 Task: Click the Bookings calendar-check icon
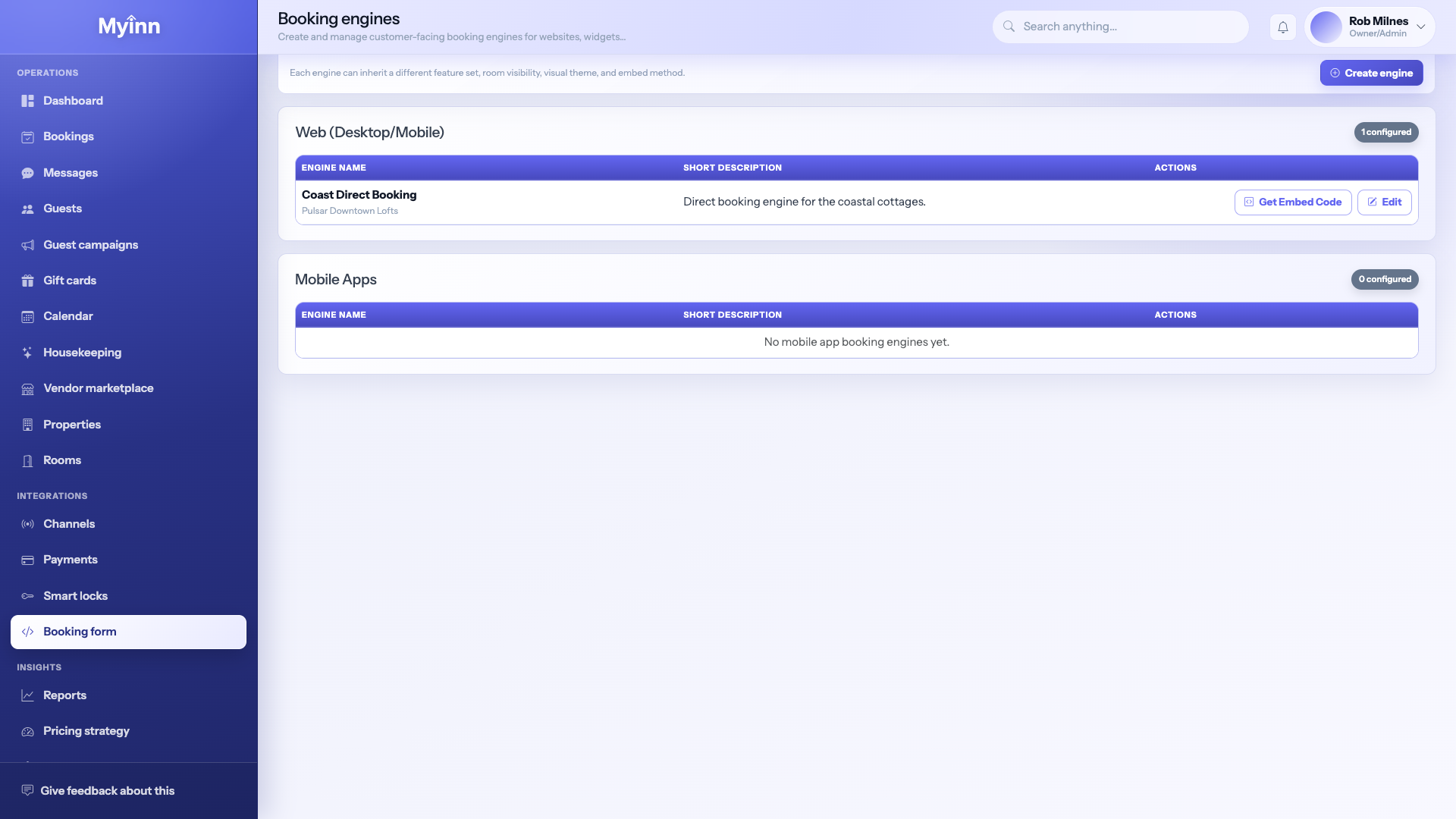27,137
